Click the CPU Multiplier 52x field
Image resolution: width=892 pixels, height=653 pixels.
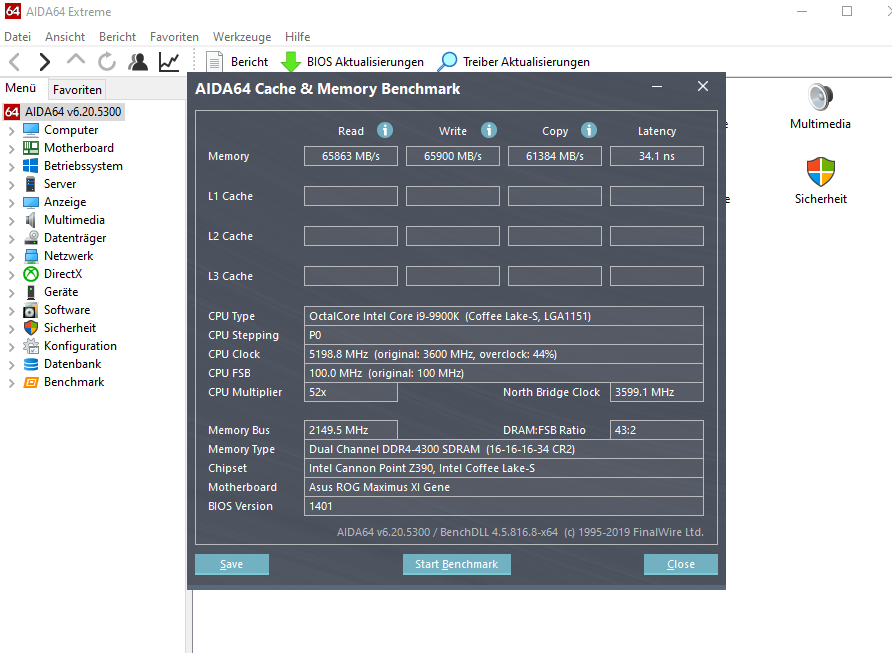[x=351, y=392]
